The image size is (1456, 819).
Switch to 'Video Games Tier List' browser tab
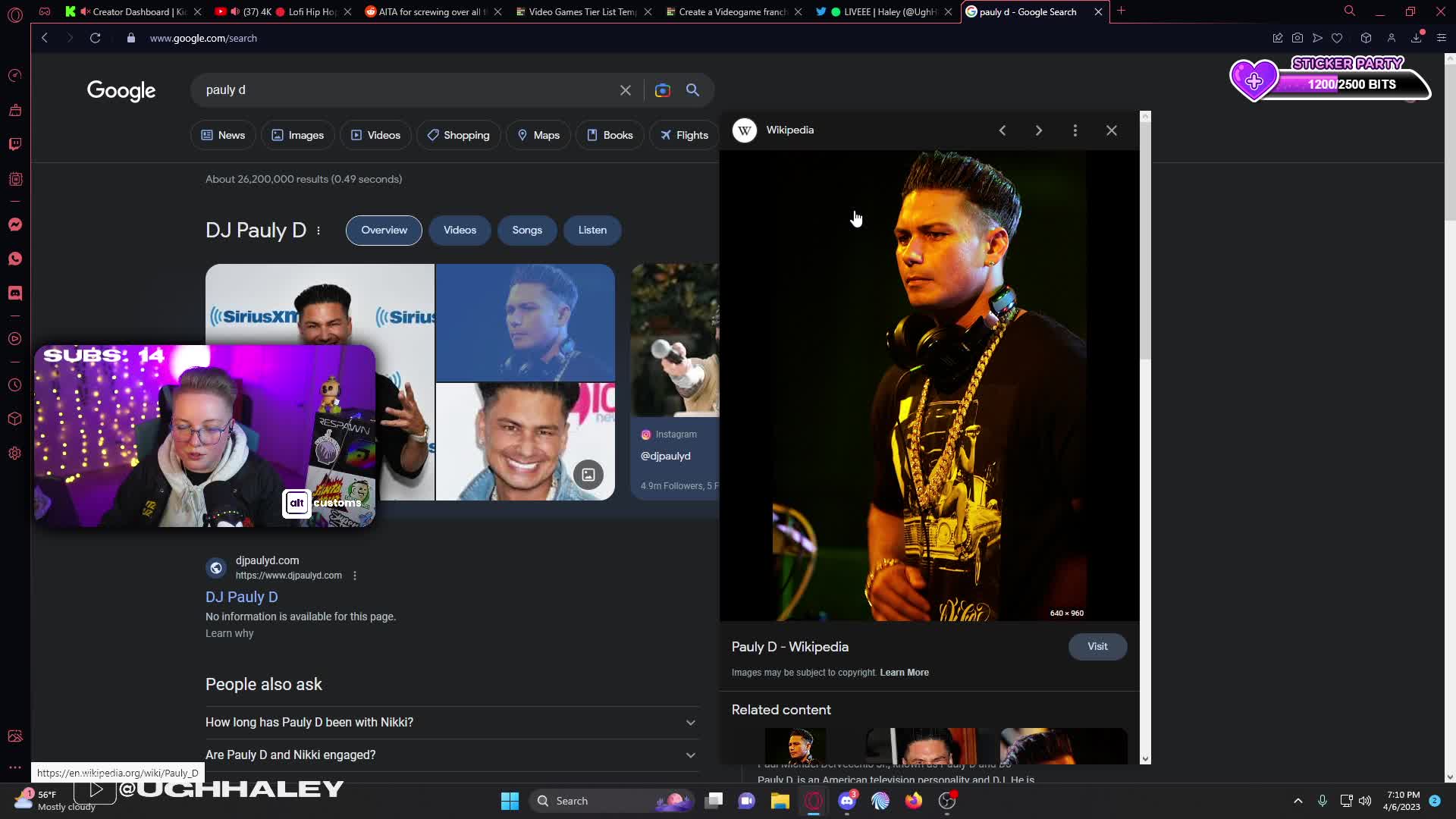click(x=582, y=12)
